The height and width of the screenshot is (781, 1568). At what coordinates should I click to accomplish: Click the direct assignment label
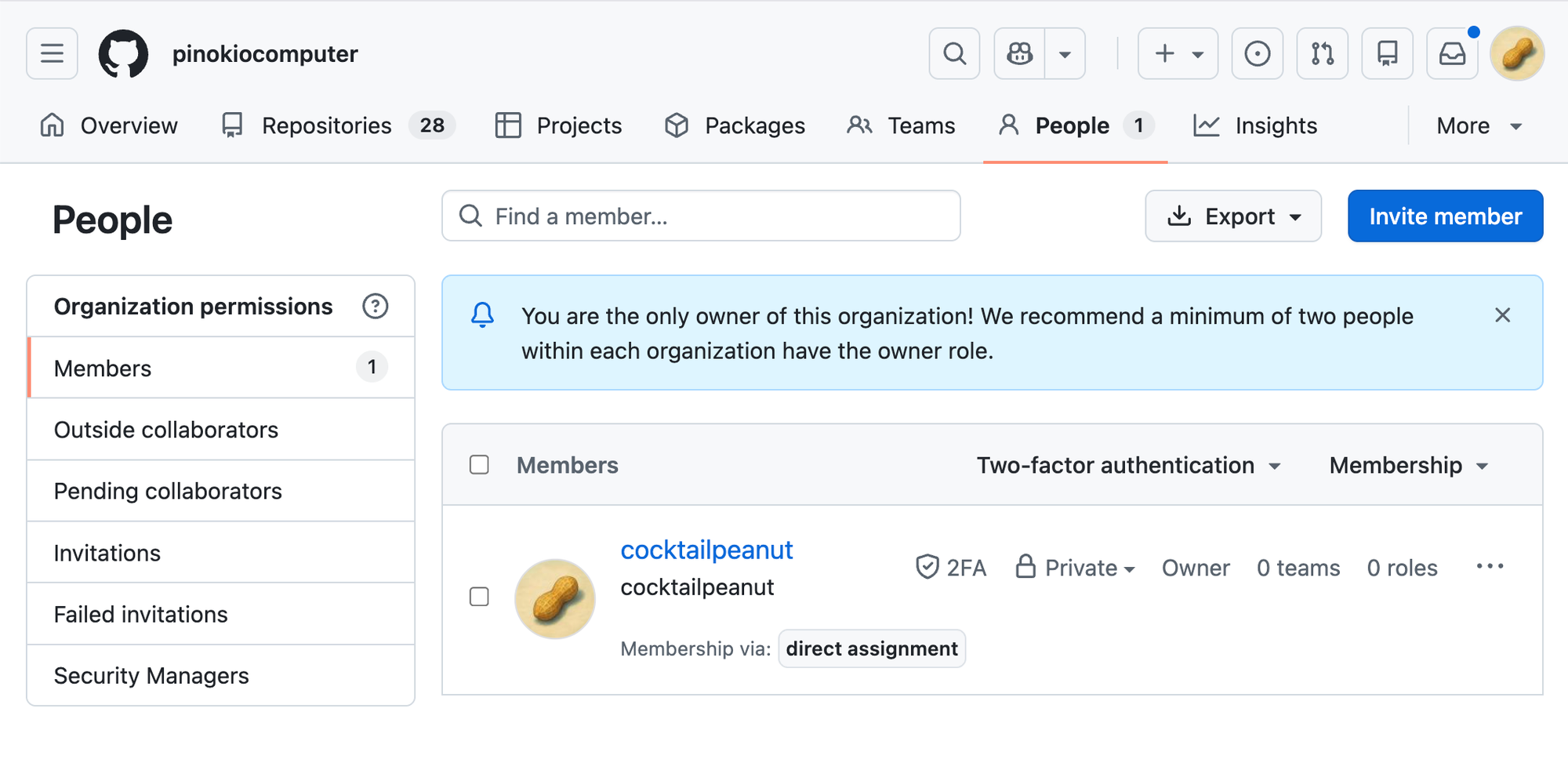pos(872,648)
